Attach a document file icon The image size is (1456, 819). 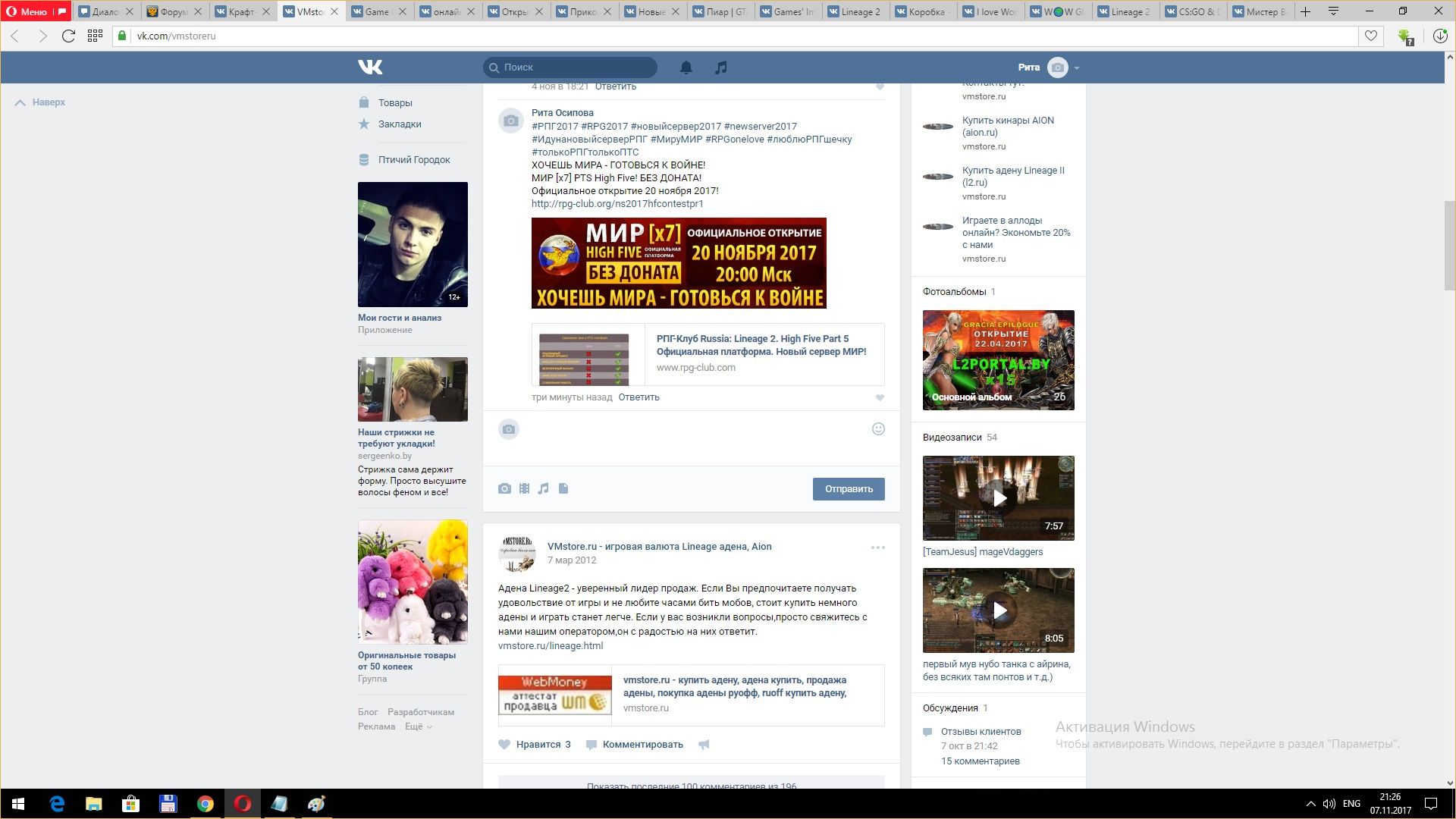(563, 489)
